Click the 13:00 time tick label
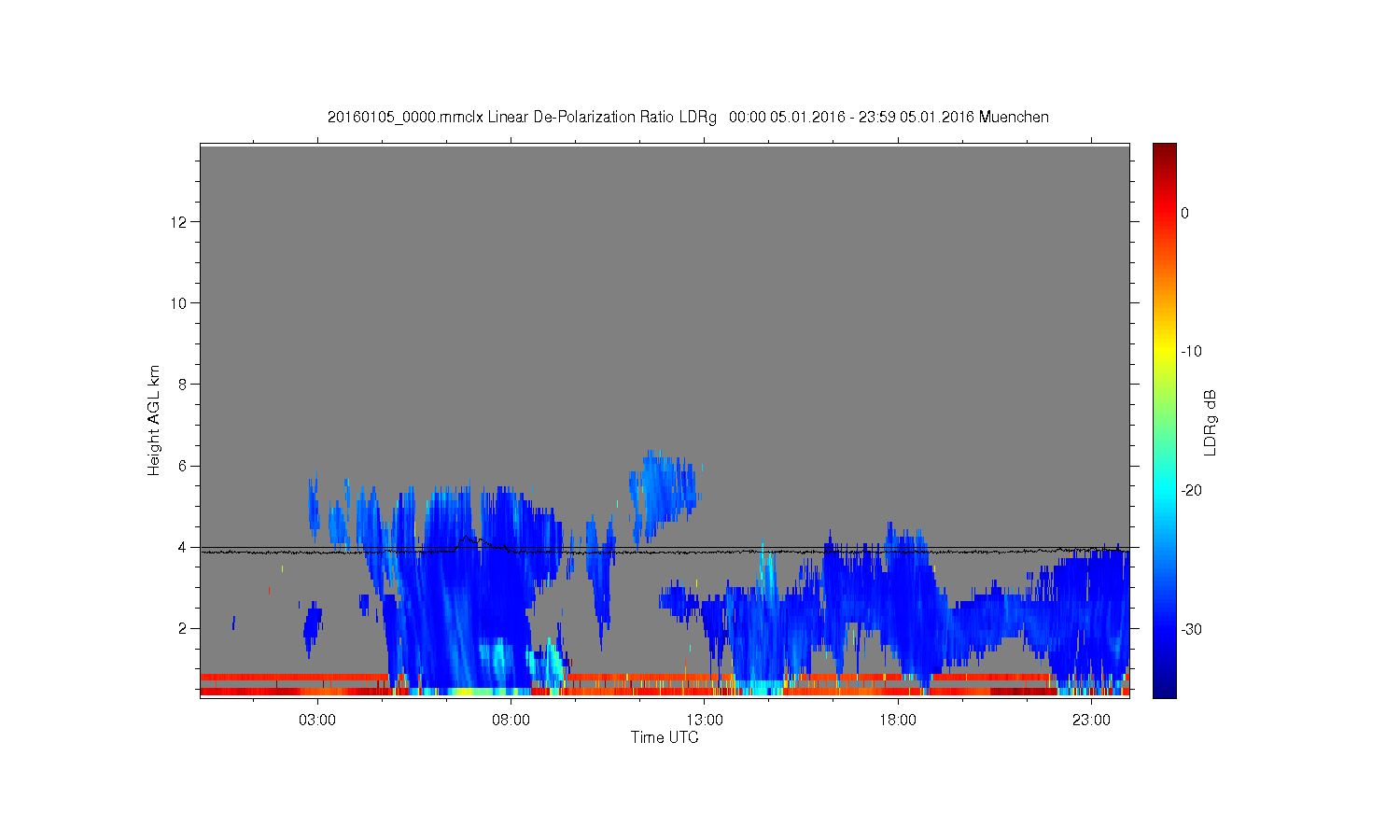Image resolution: width=1400 pixels, height=840 pixels. (705, 721)
